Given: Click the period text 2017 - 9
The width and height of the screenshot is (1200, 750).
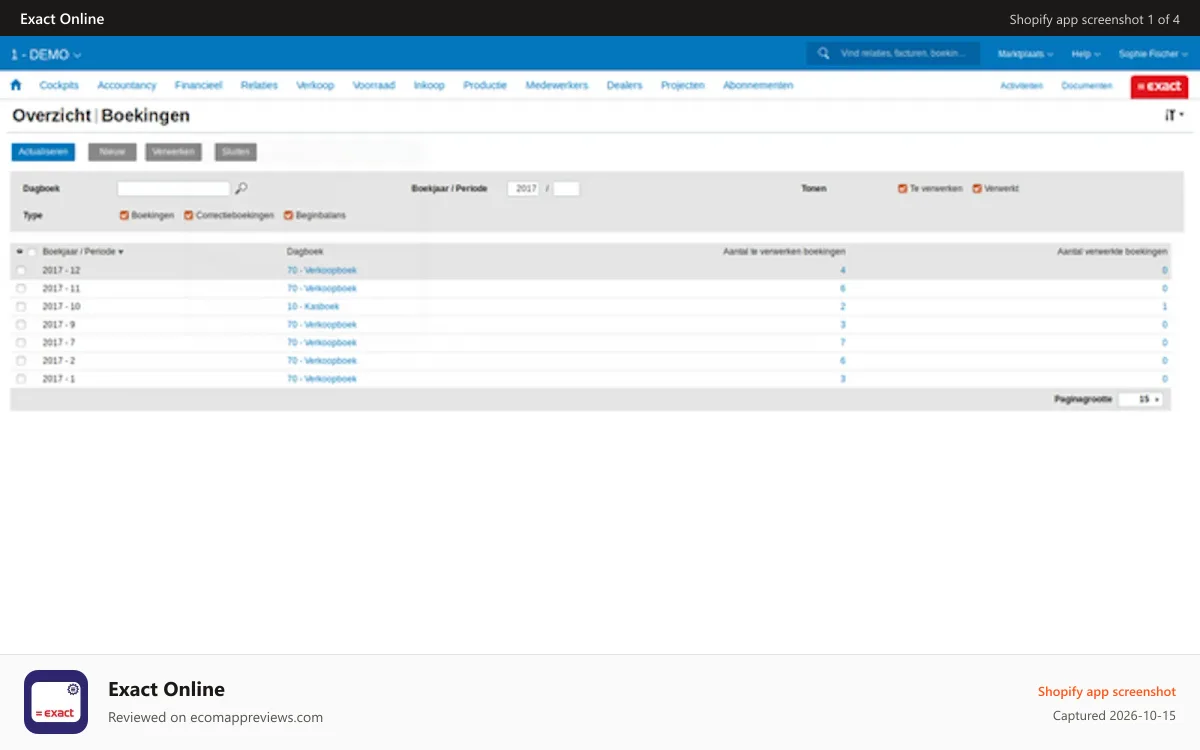Looking at the screenshot, I should pos(59,325).
